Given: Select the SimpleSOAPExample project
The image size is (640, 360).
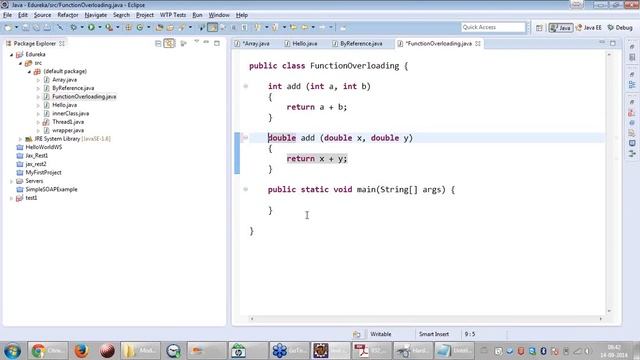Looking at the screenshot, I should point(51,189).
